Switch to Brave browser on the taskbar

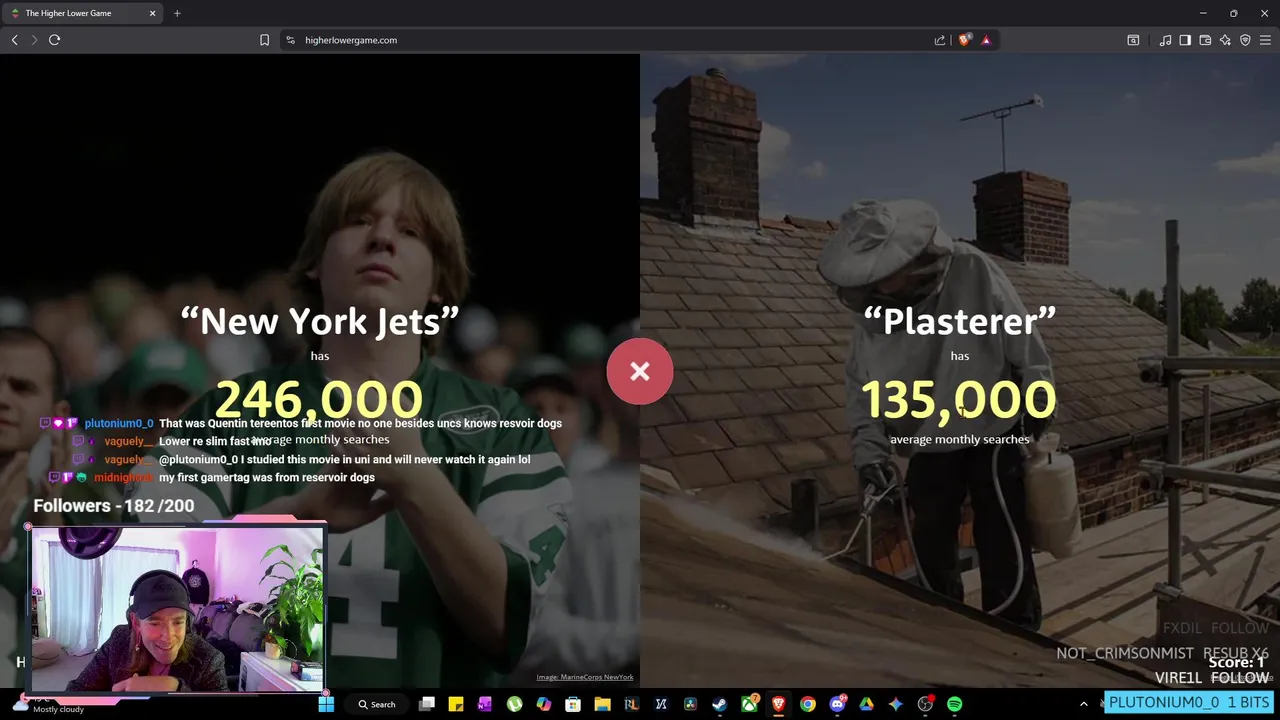pyautogui.click(x=778, y=704)
